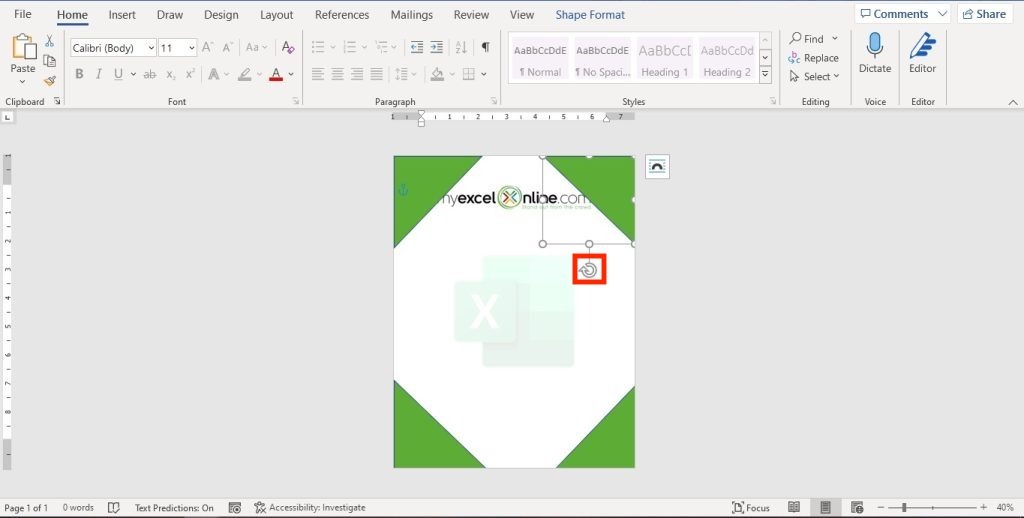1024x518 pixels.
Task: Open the font size dropdown
Action: [x=191, y=48]
